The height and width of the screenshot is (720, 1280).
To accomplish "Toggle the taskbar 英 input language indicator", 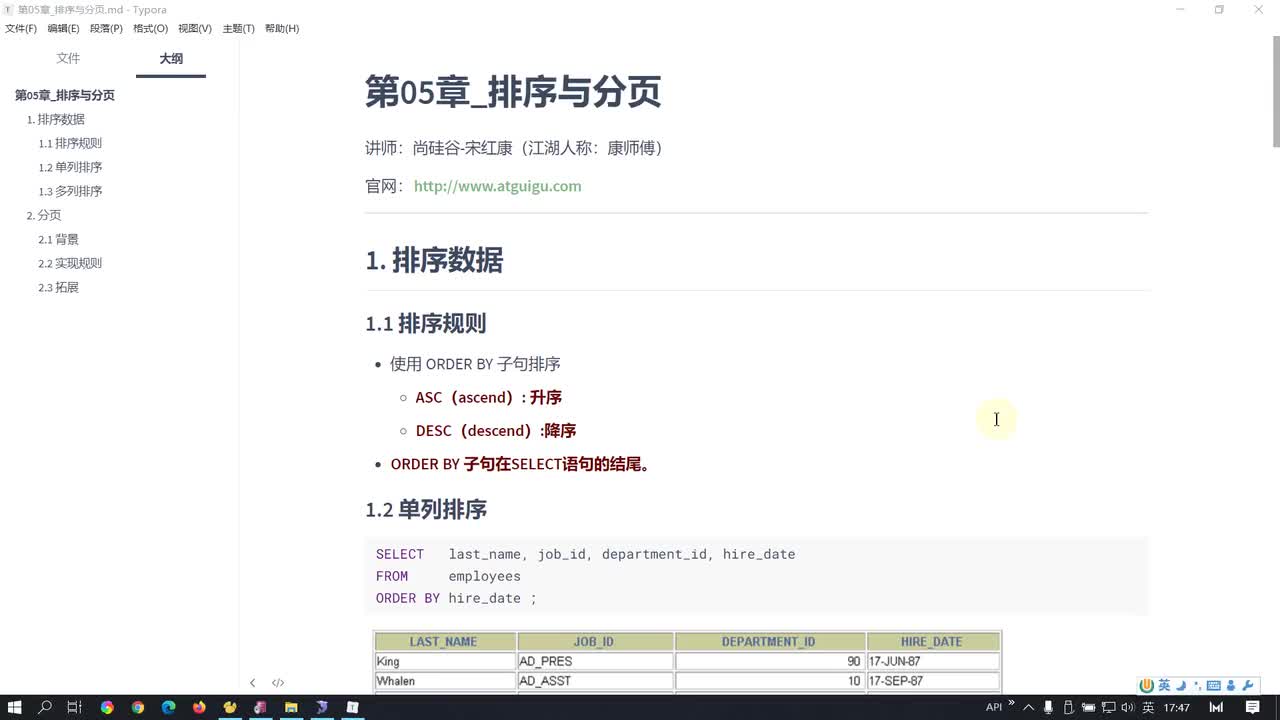I will click(x=1148, y=708).
